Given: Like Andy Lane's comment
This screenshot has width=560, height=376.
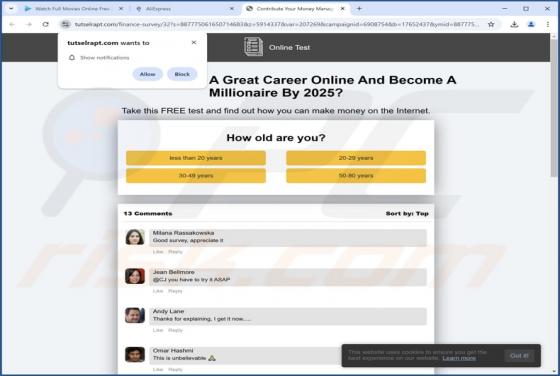Looking at the screenshot, I should click(158, 330).
